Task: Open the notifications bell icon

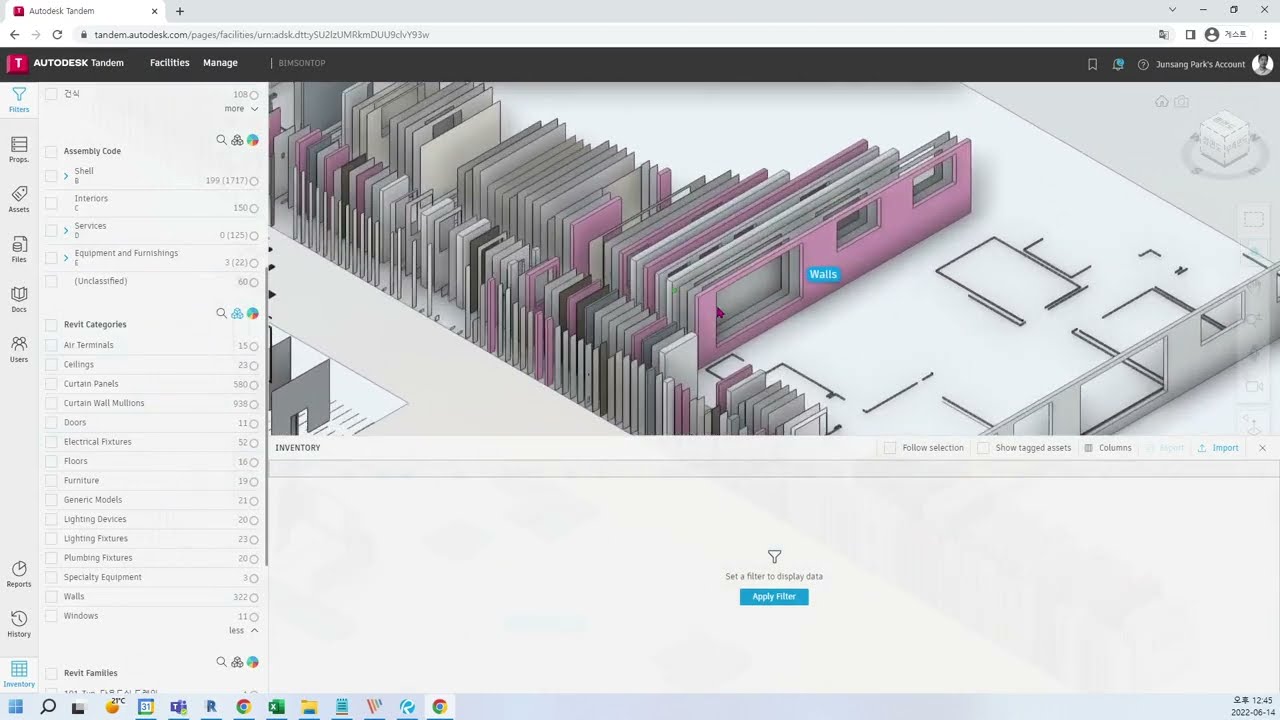Action: (x=1118, y=64)
